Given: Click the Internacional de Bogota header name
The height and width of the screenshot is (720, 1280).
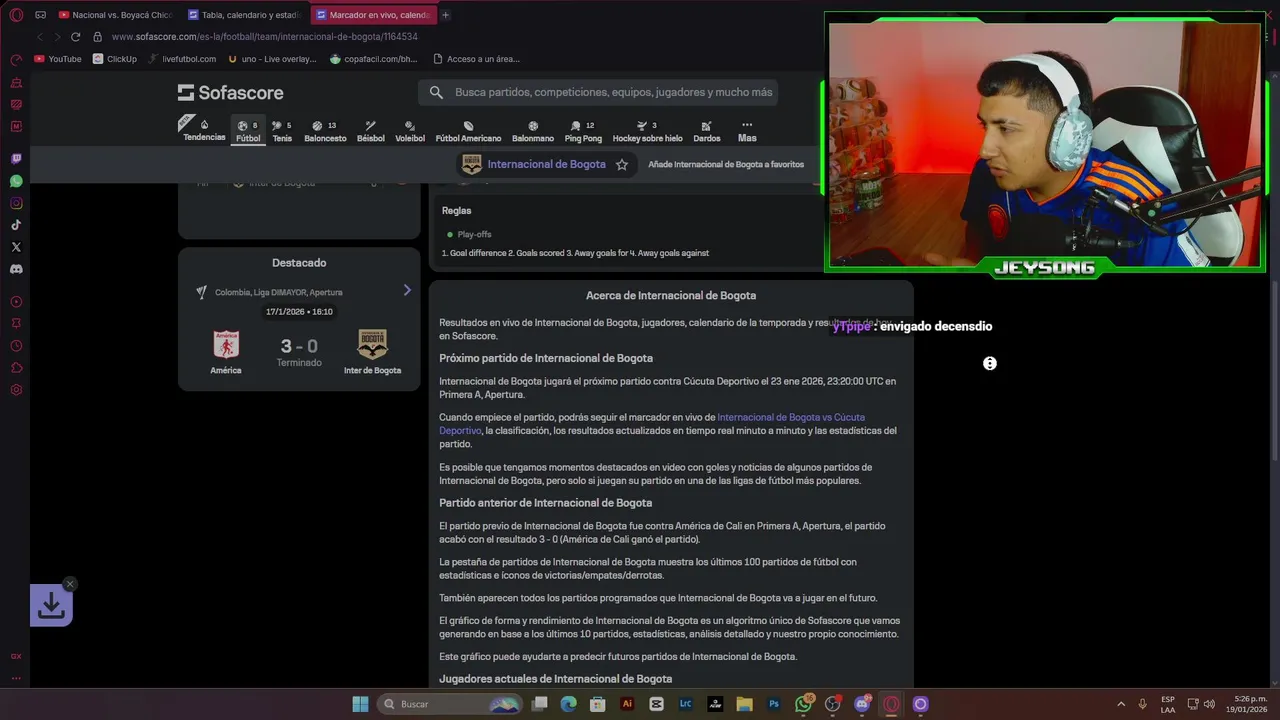Looking at the screenshot, I should 546,164.
